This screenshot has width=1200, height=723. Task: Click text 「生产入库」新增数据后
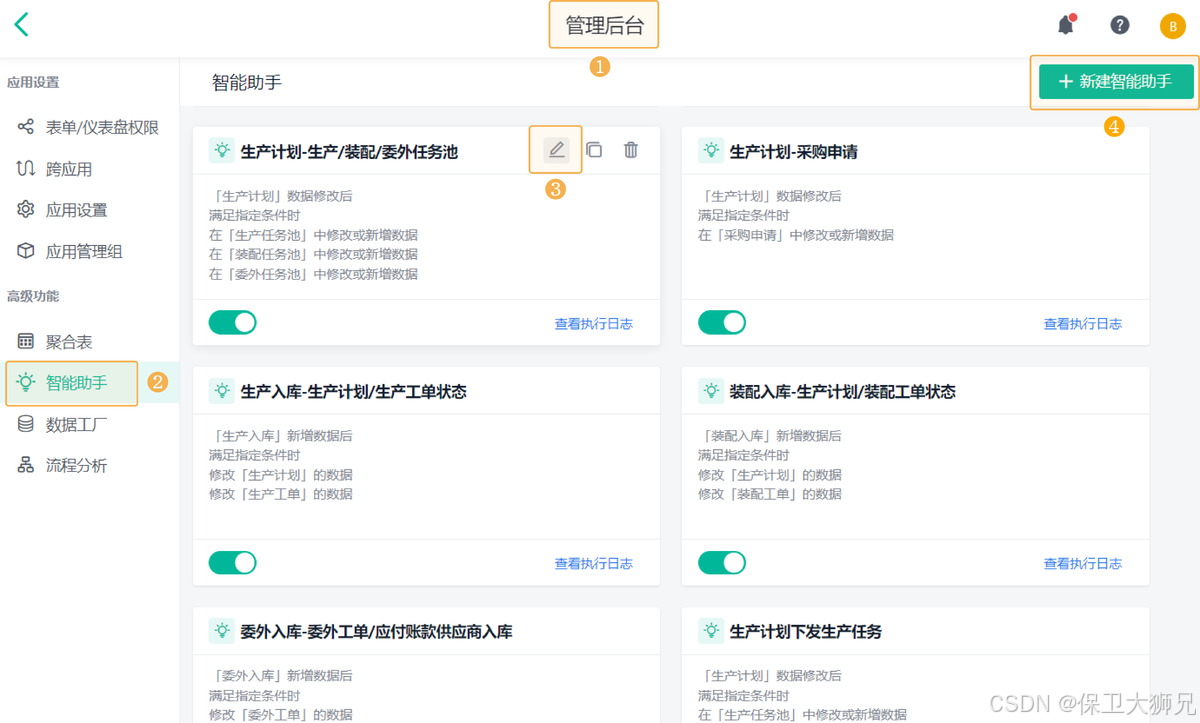[x=281, y=436]
